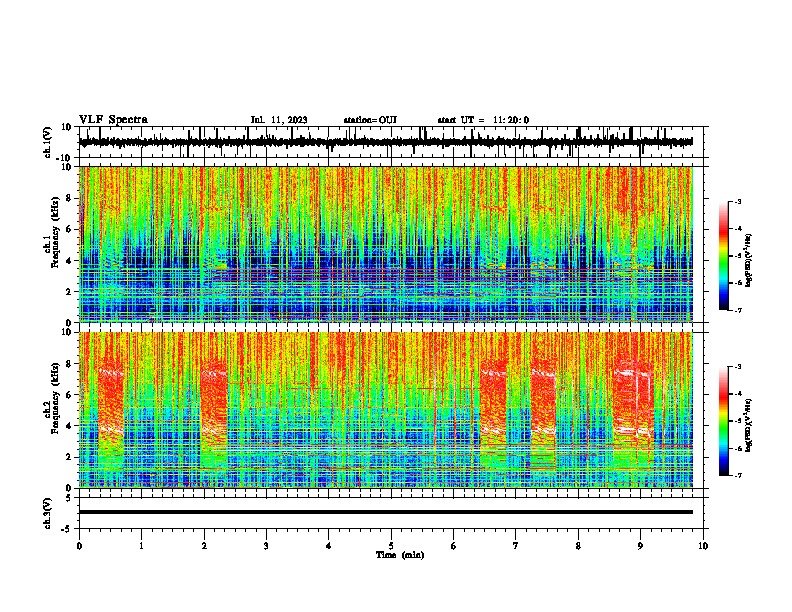Click the 'ch.3(V)' axis label
This screenshot has height=612, width=792.
point(48,513)
